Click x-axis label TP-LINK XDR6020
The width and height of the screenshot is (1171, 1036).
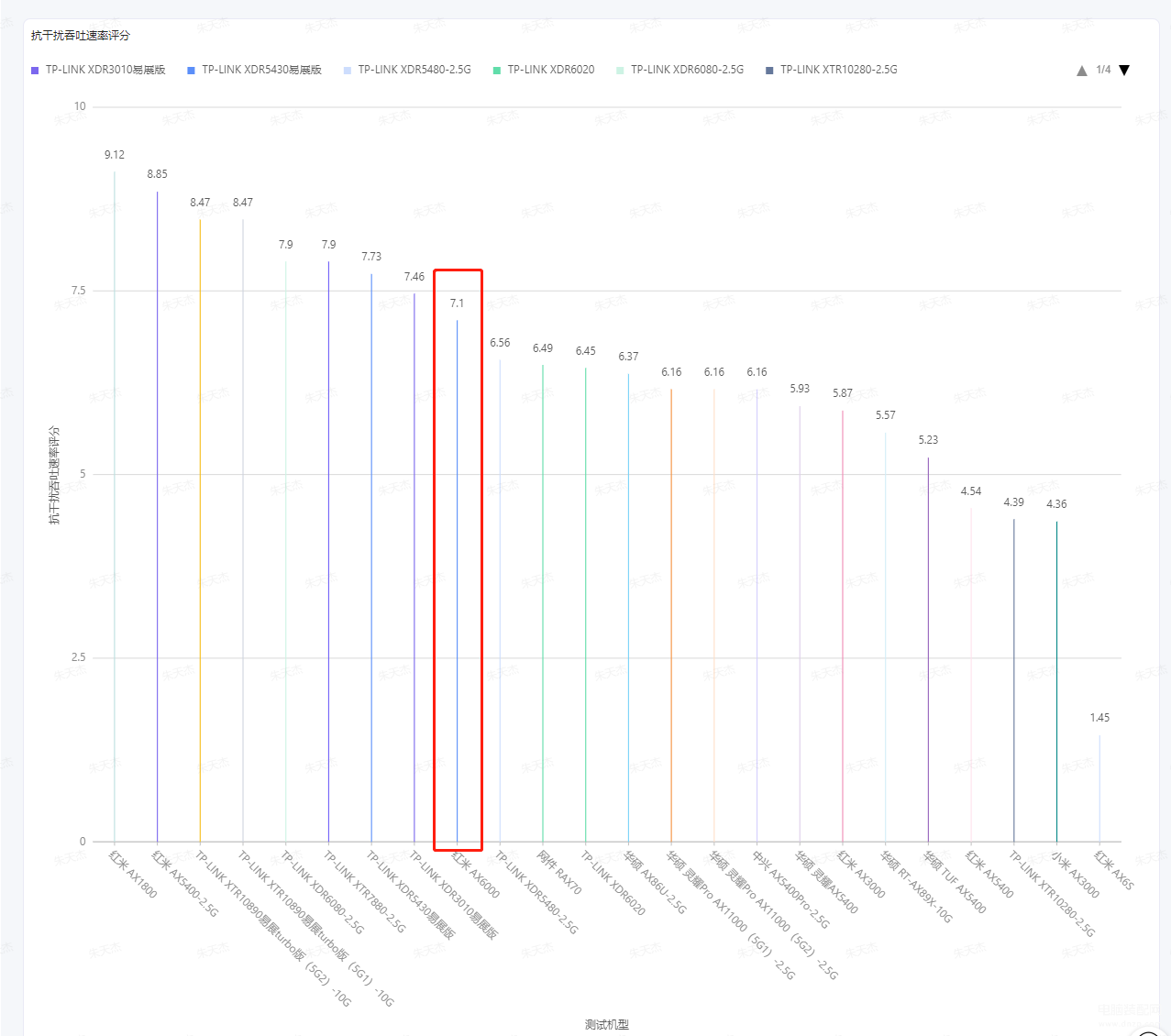[x=613, y=883]
